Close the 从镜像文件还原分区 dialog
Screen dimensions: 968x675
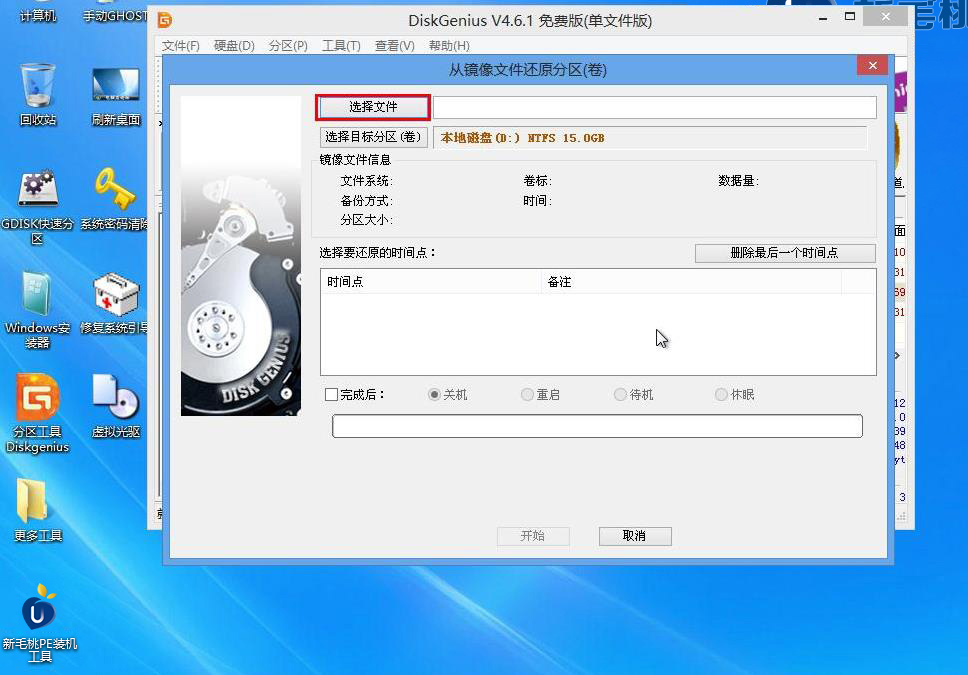tap(872, 65)
